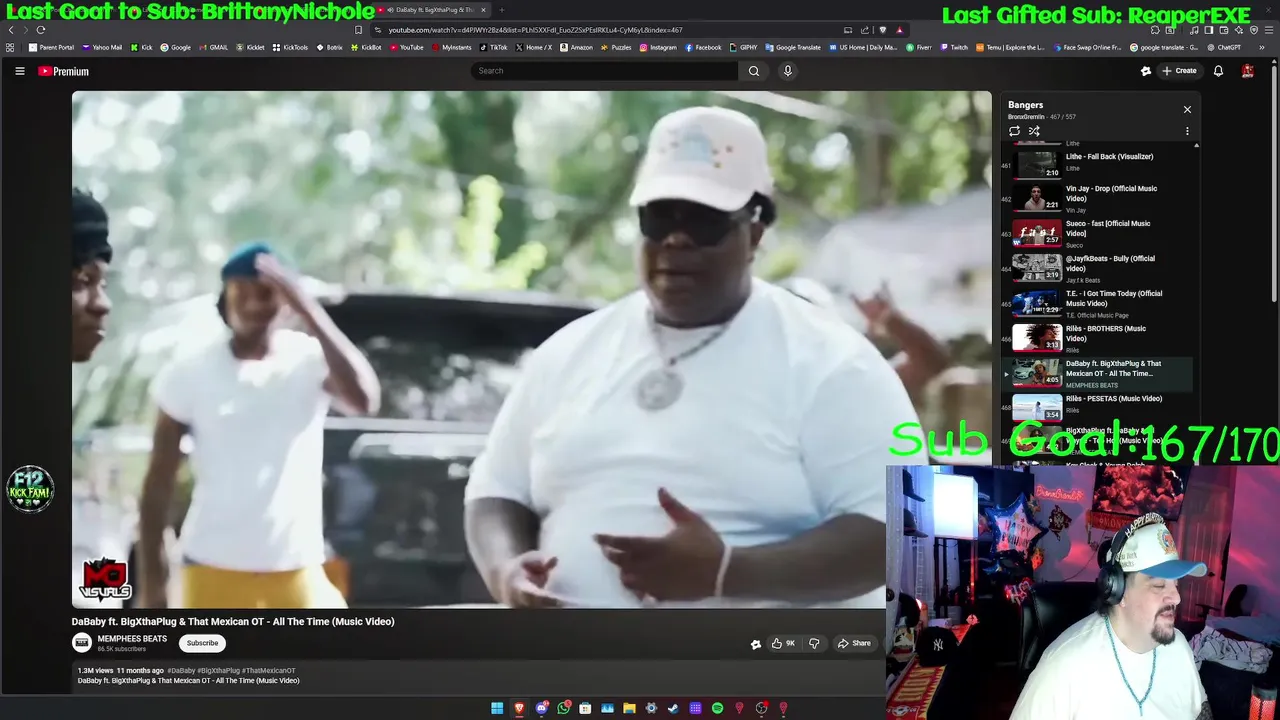Play Vin Jay - Drop from playlist
Image resolution: width=1280 pixels, height=720 pixels.
pyautogui.click(x=1098, y=198)
